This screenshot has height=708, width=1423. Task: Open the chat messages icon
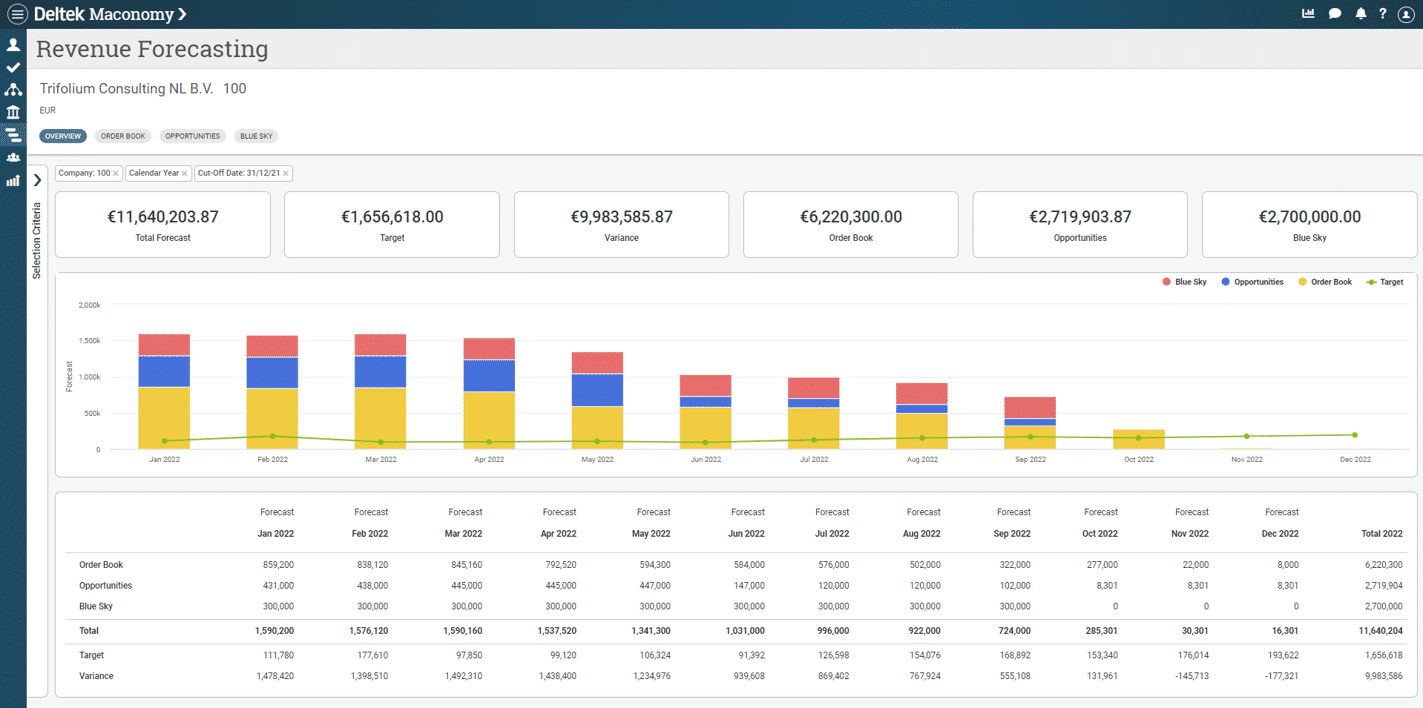tap(1335, 14)
